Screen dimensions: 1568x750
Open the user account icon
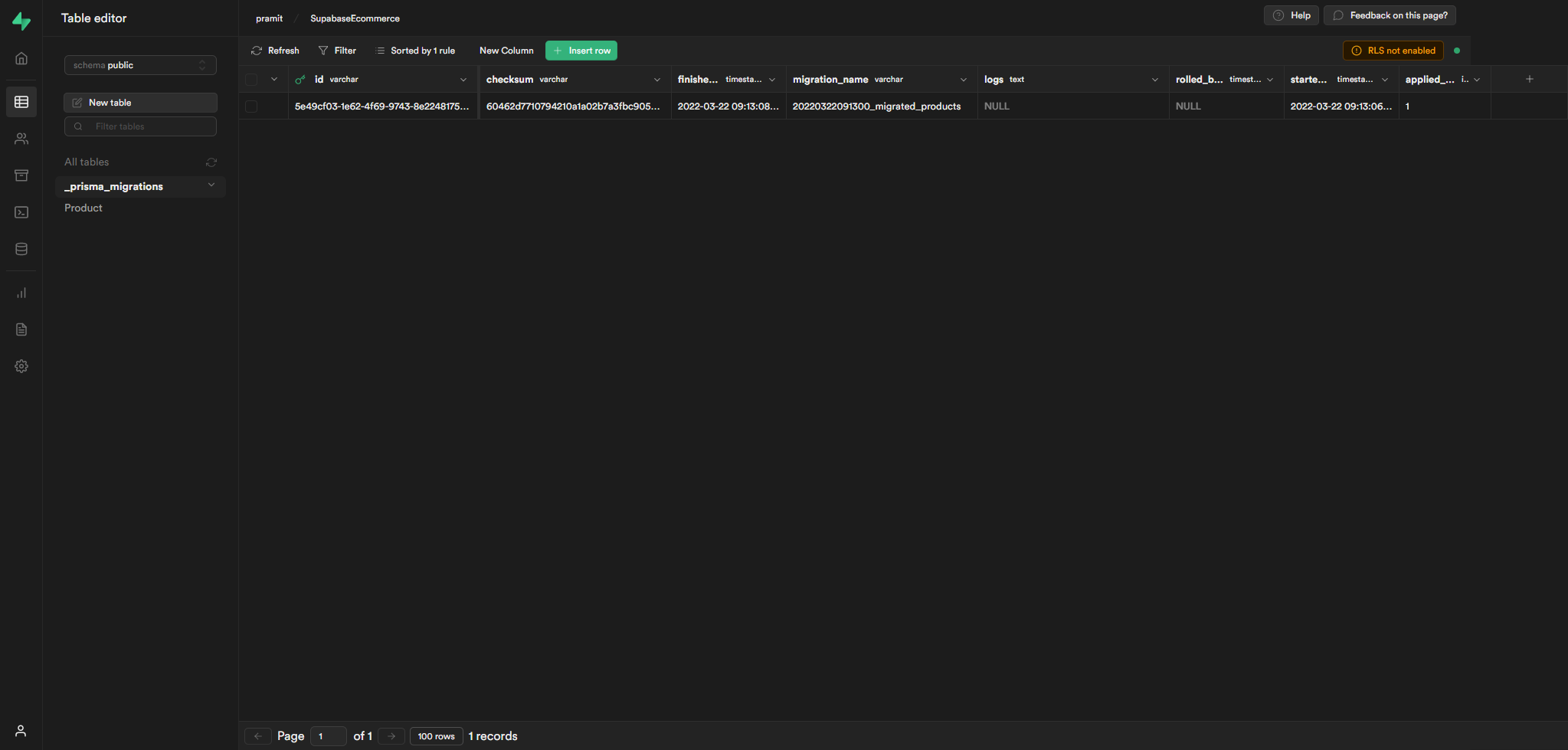tap(21, 731)
